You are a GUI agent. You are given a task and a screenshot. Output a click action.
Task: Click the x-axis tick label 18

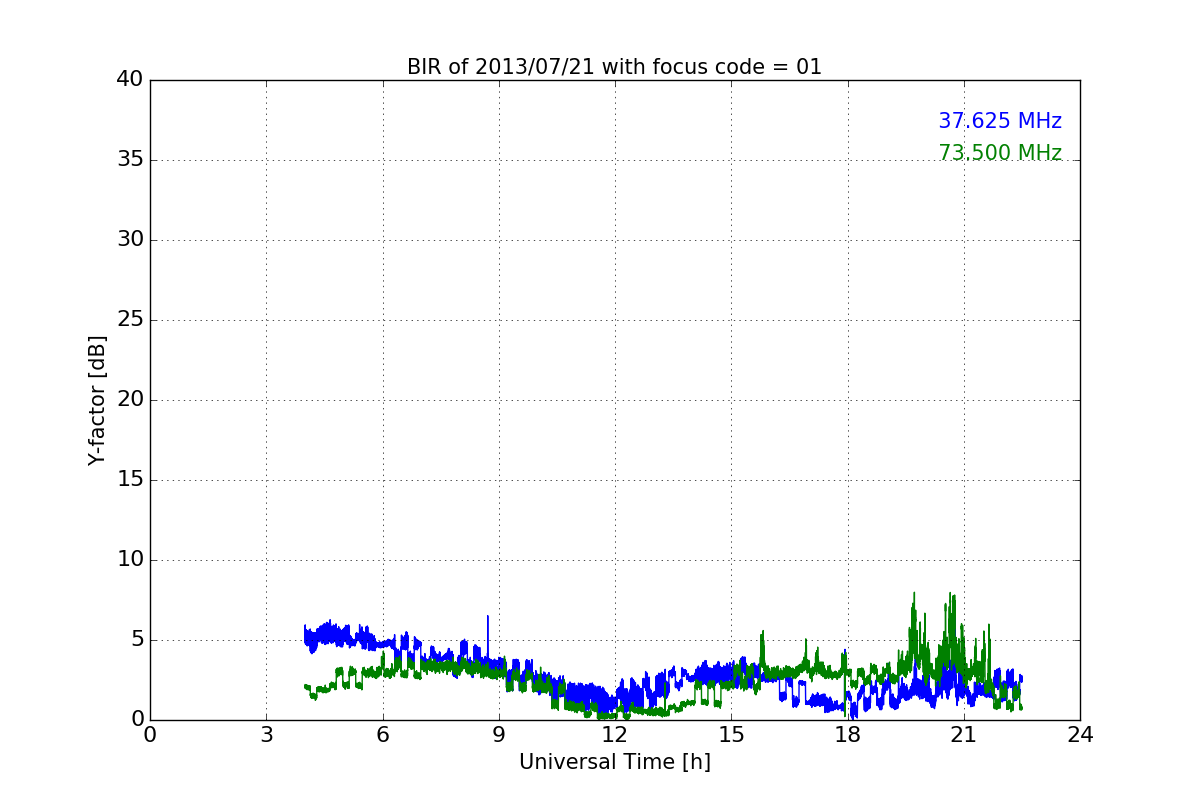(x=847, y=734)
